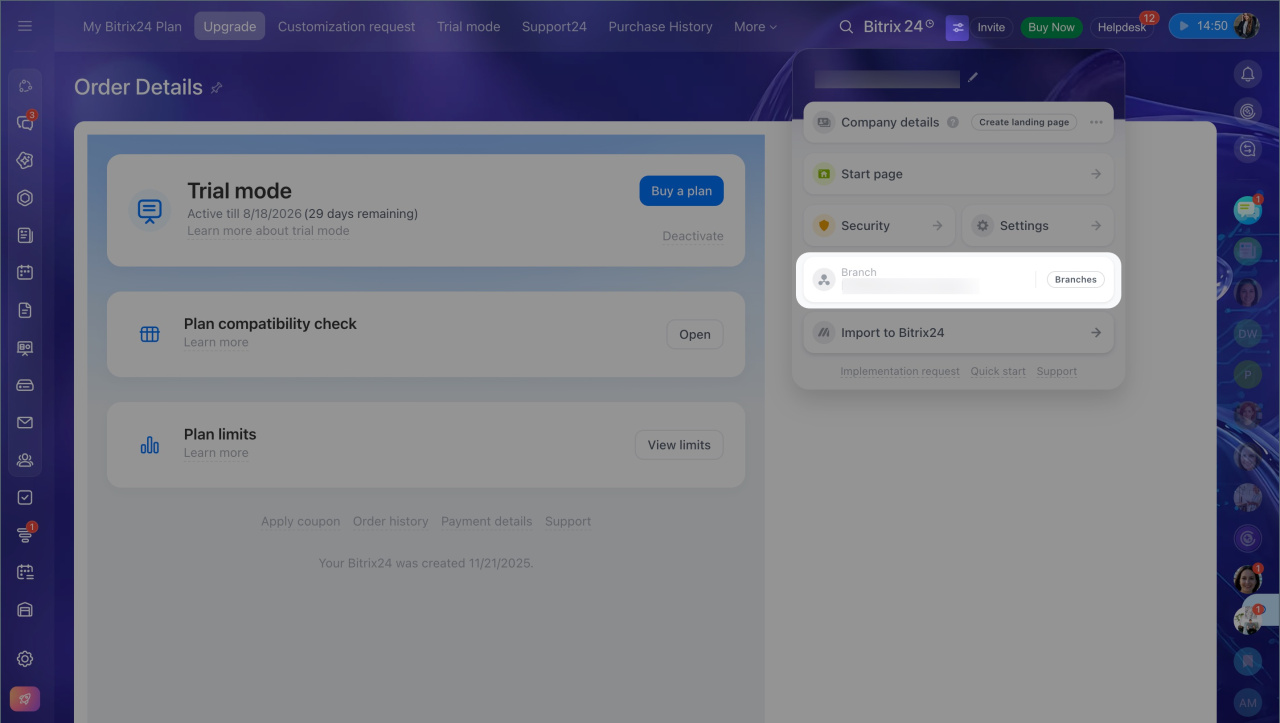Open the hamburger menu in the top bar
Viewport: 1280px width, 723px height.
pyautogui.click(x=25, y=26)
